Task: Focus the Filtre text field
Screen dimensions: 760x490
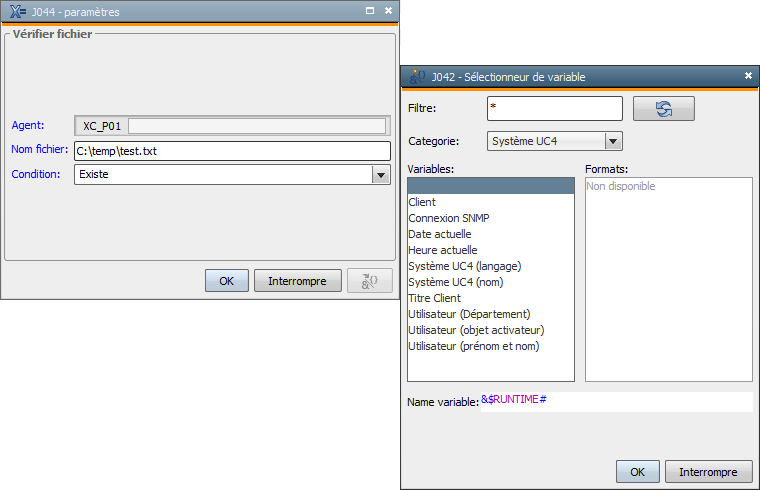Action: (554, 108)
